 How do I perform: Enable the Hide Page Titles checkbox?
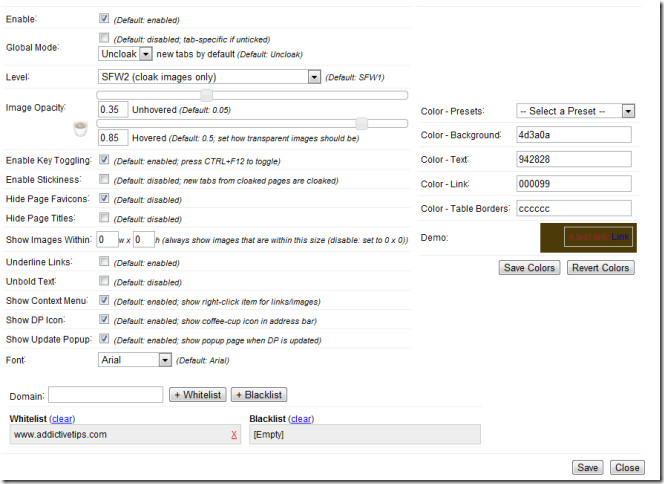coord(104,218)
